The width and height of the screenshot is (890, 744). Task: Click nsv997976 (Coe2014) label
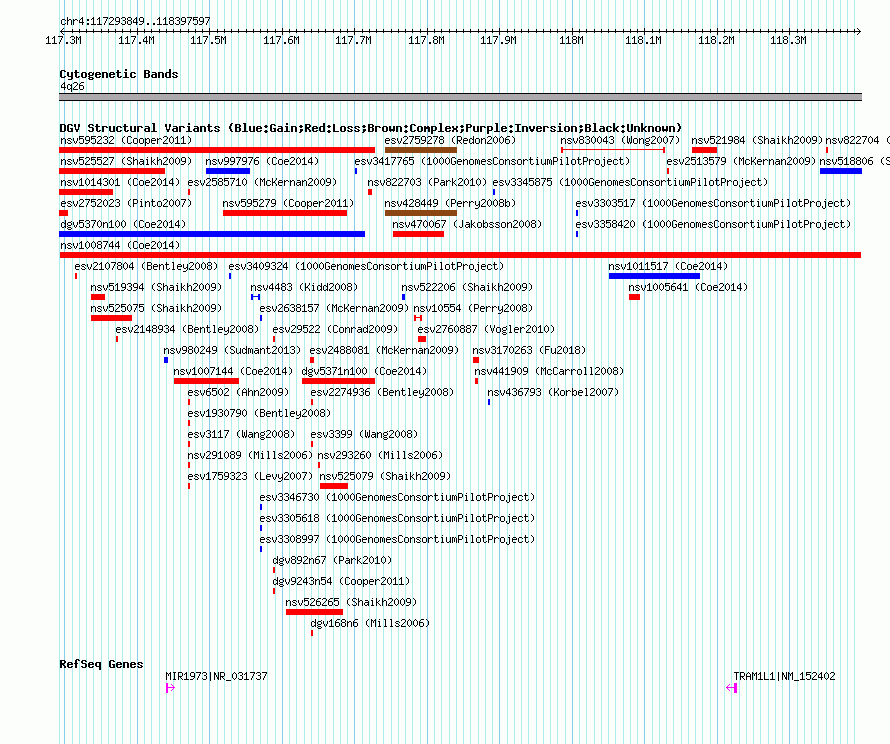pyautogui.click(x=262, y=161)
